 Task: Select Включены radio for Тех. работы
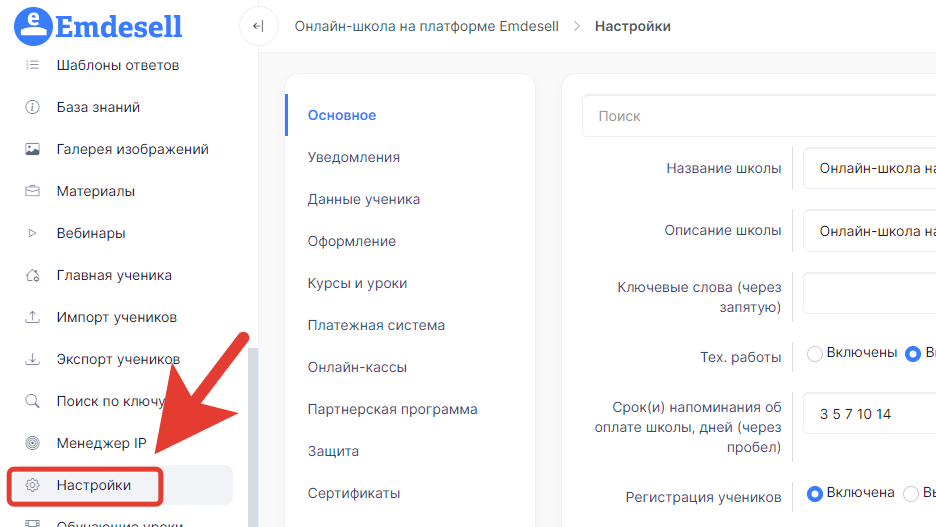814,354
